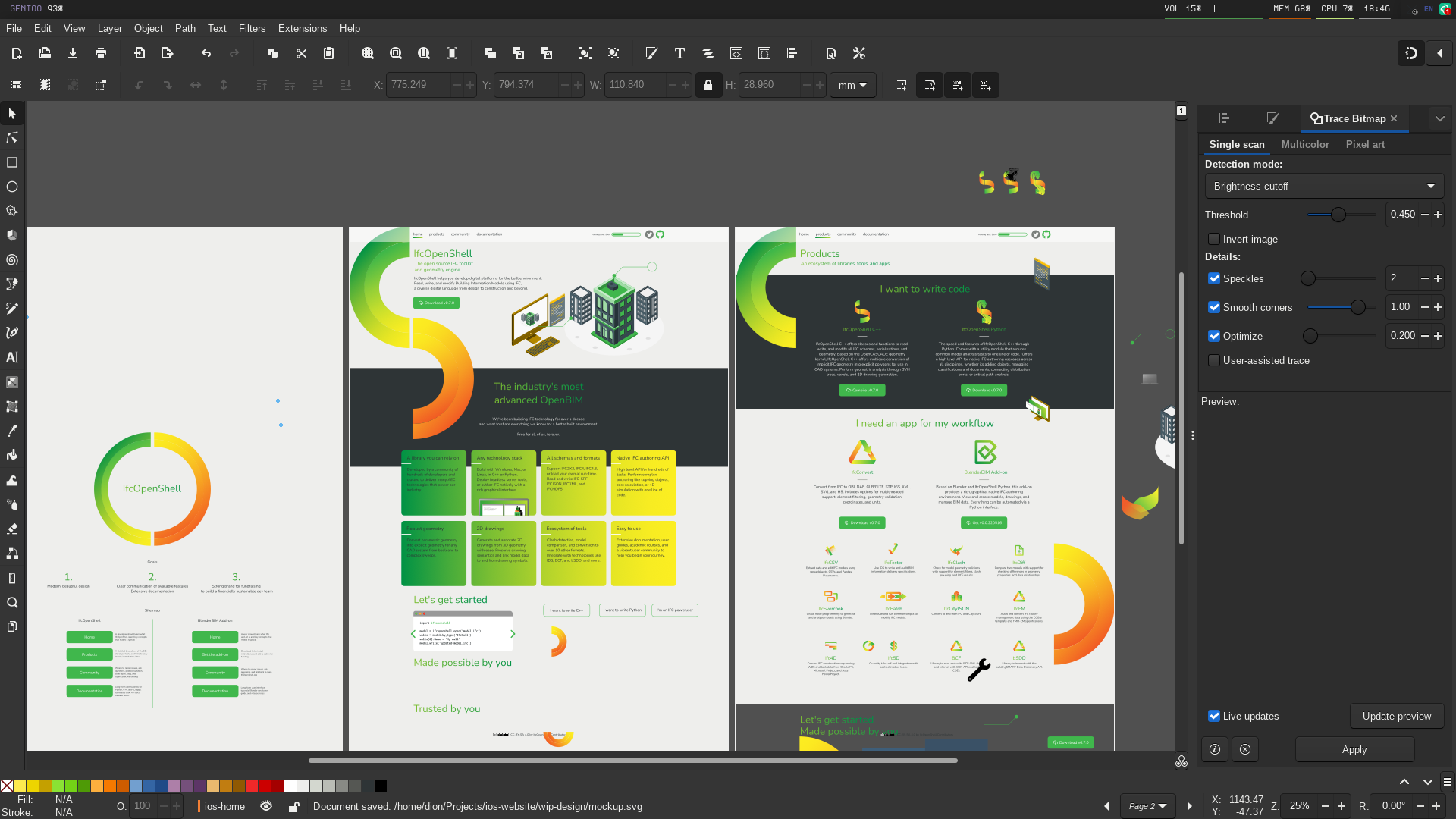This screenshot has width=1456, height=819.
Task: Click the Update preview button
Action: (x=1397, y=716)
